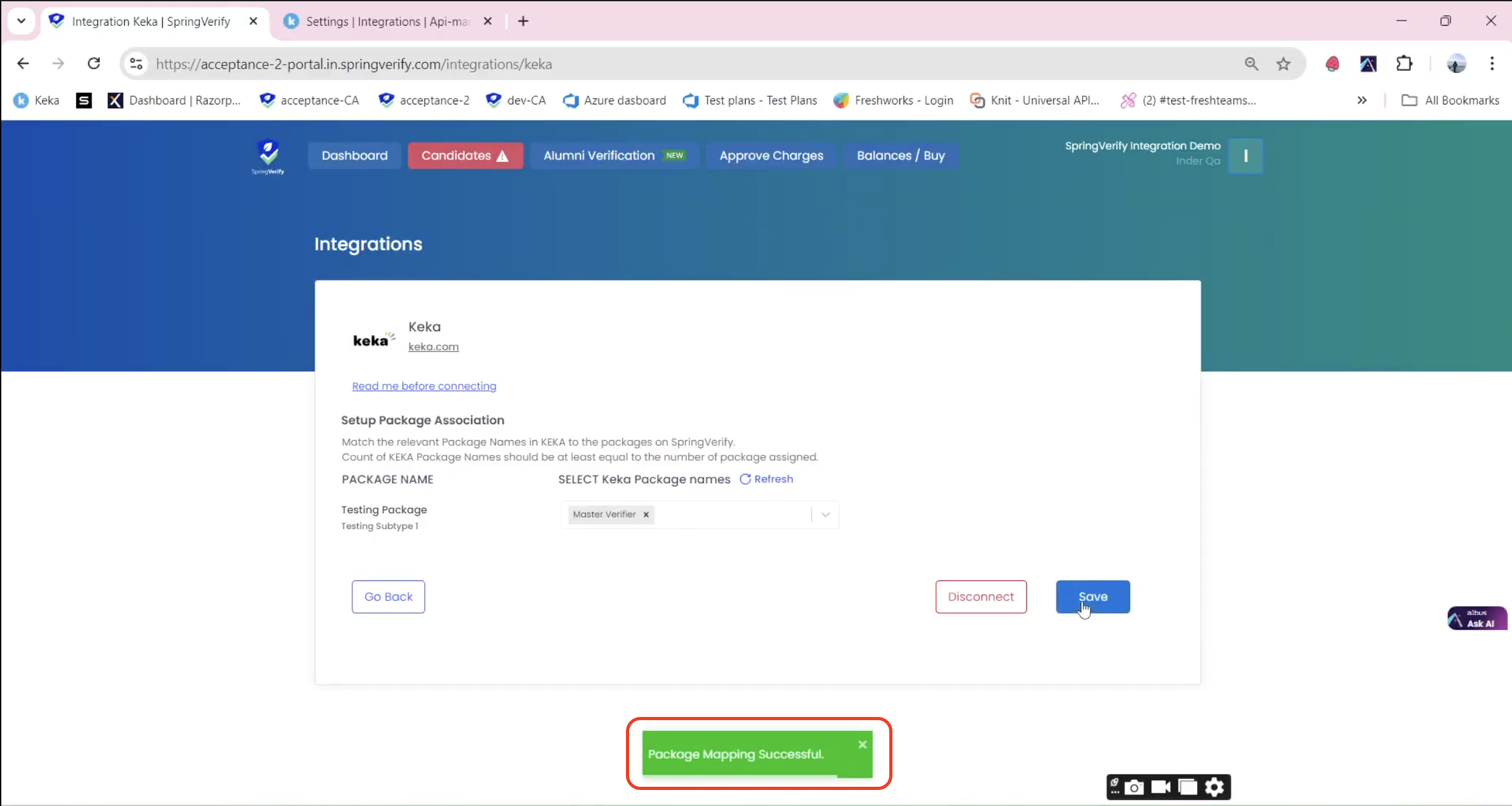
Task: Click the Refresh Keka package names icon
Action: click(745, 479)
